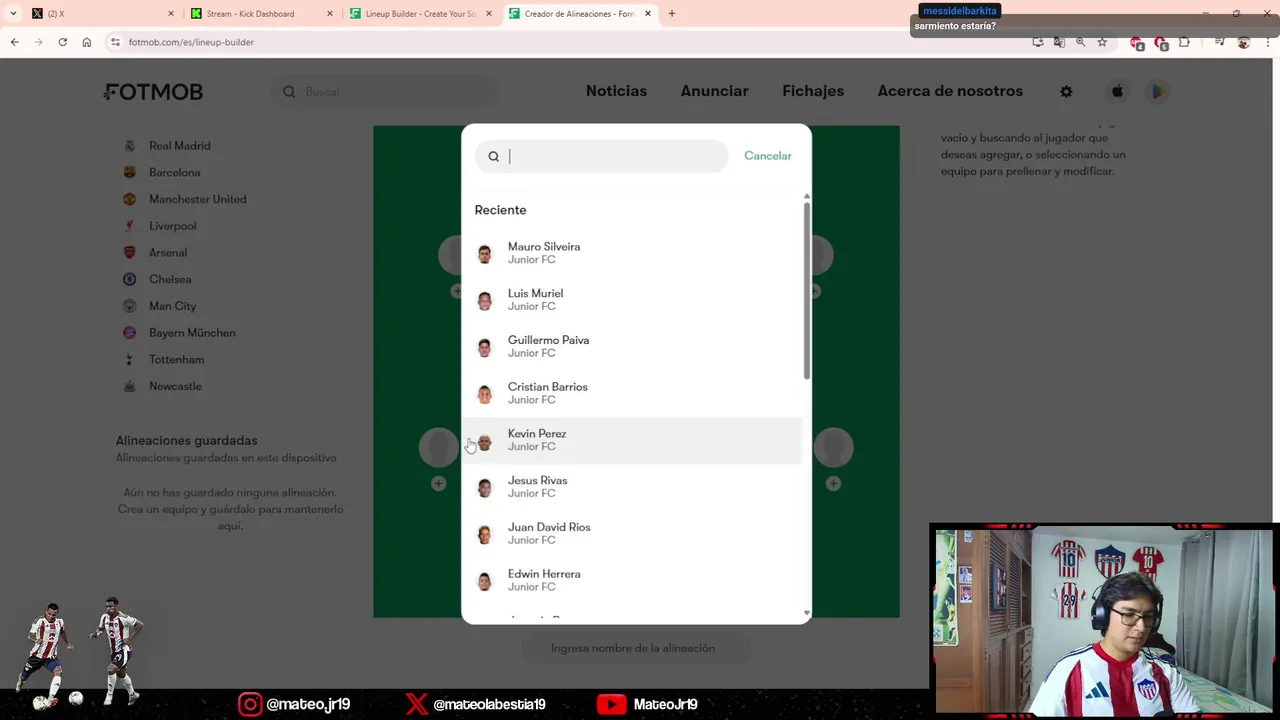Open Acerca de nosotros page
Viewport: 1280px width, 720px height.
click(x=950, y=91)
